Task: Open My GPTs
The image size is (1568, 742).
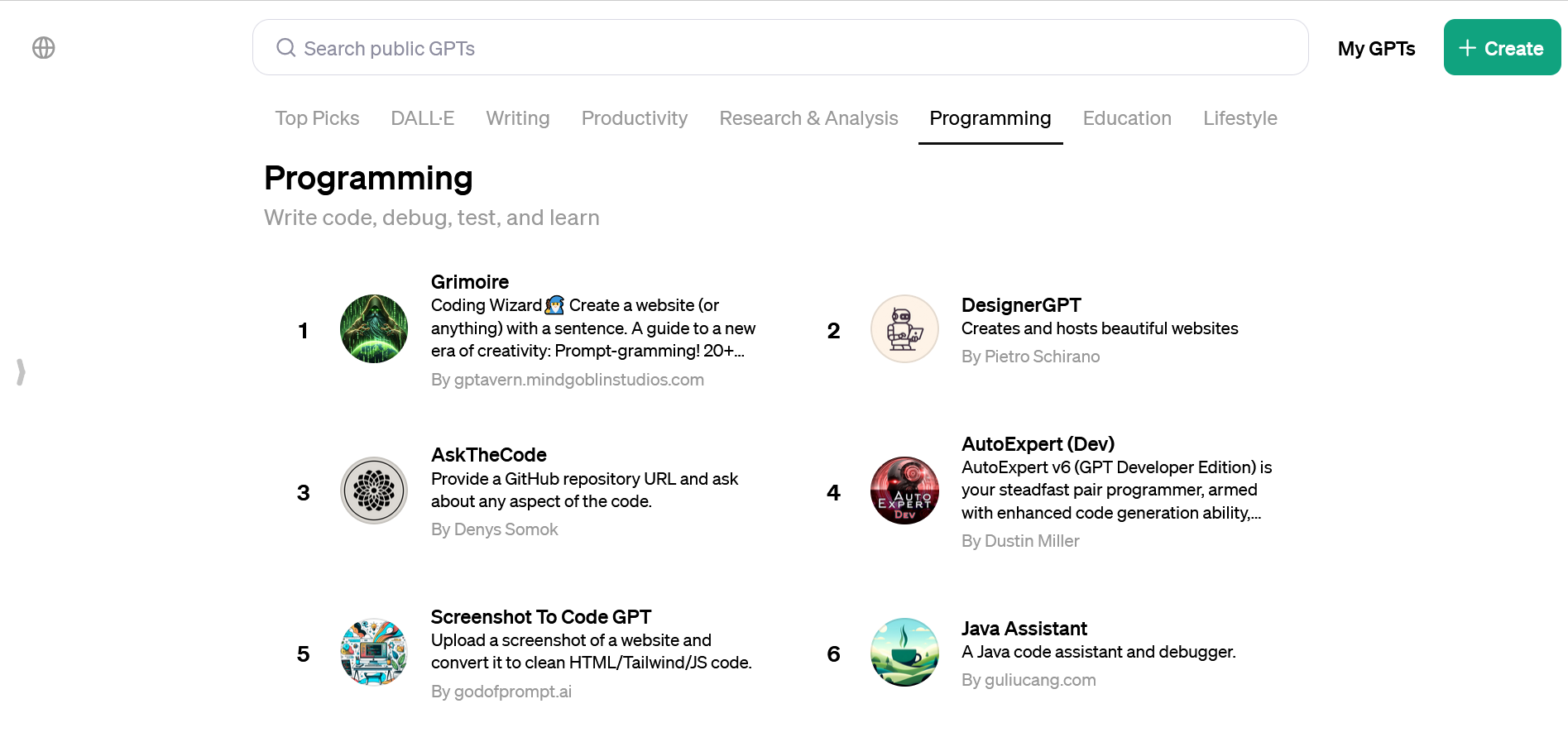Action: coord(1376,49)
